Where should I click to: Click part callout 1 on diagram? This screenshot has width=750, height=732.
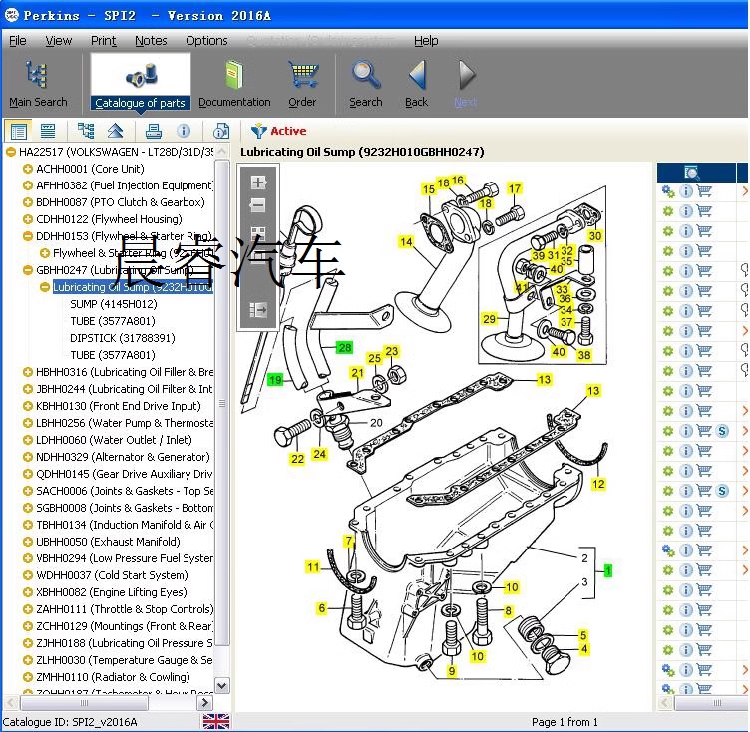click(x=607, y=570)
